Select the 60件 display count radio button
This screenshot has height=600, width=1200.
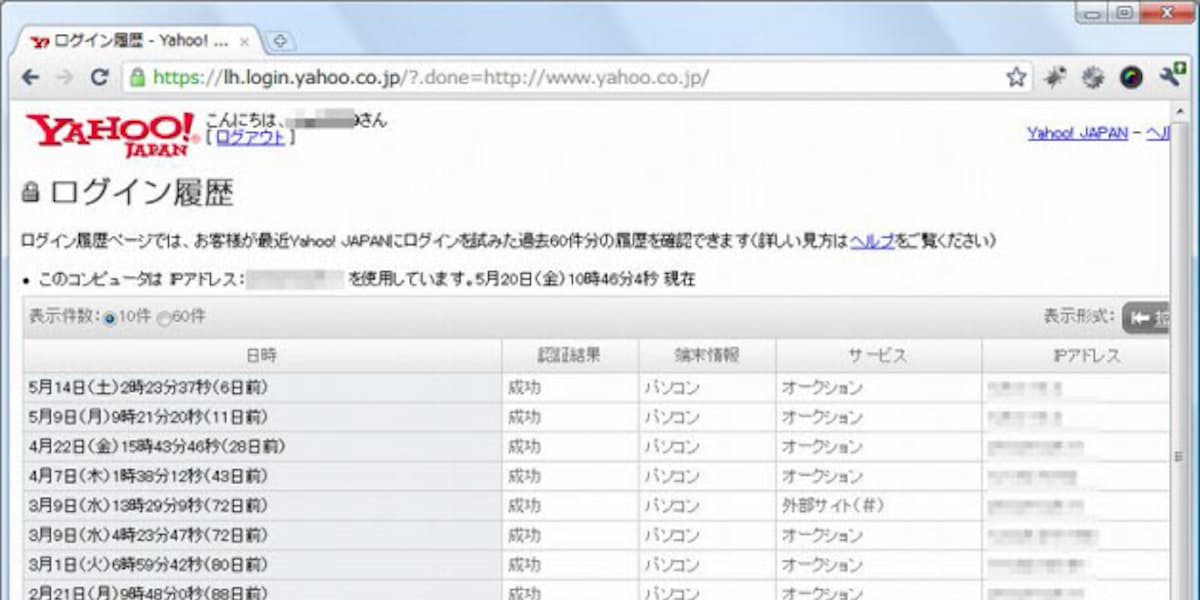pyautogui.click(x=164, y=318)
